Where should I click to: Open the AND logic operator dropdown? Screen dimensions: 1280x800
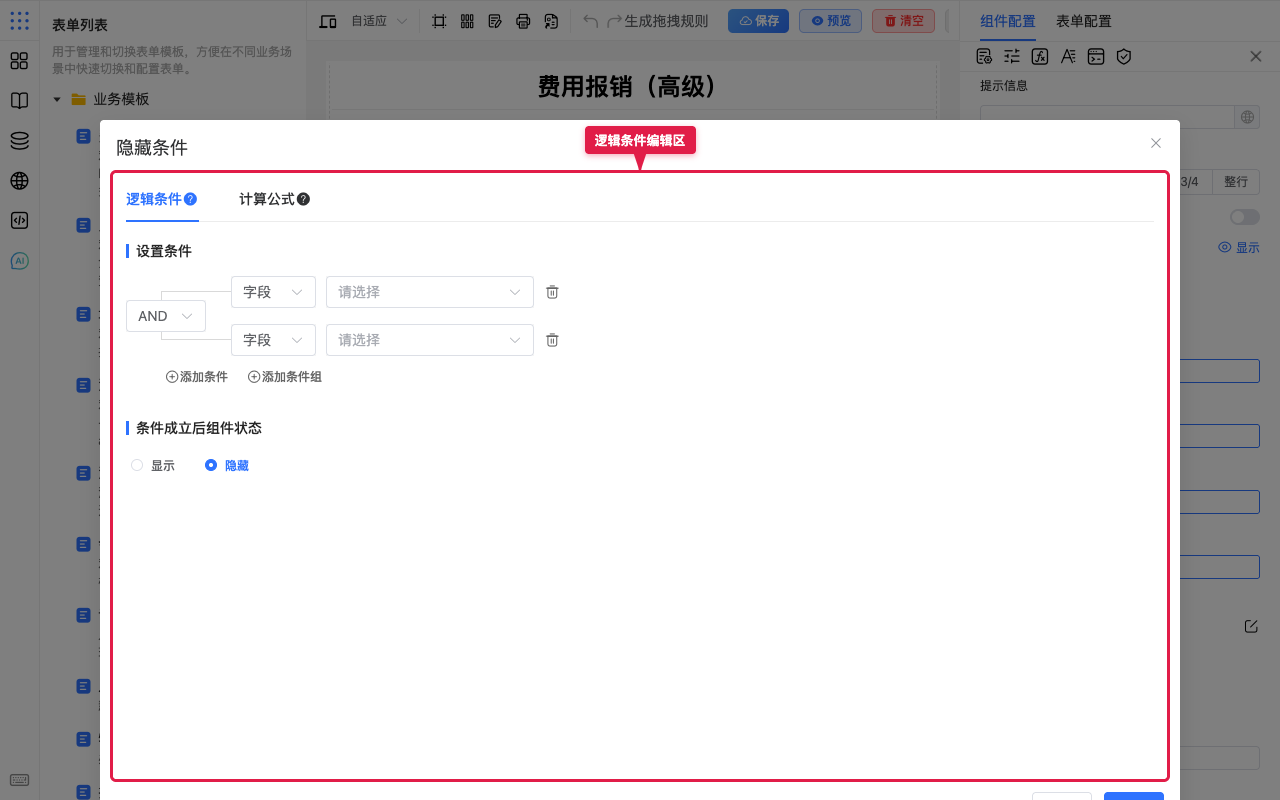166,316
